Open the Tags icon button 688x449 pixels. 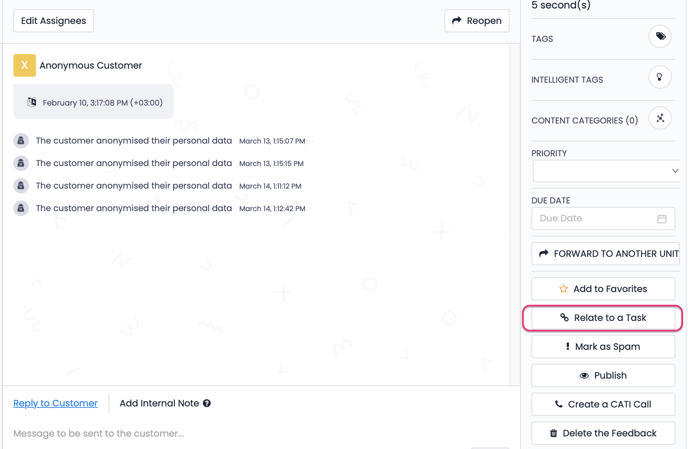point(660,38)
